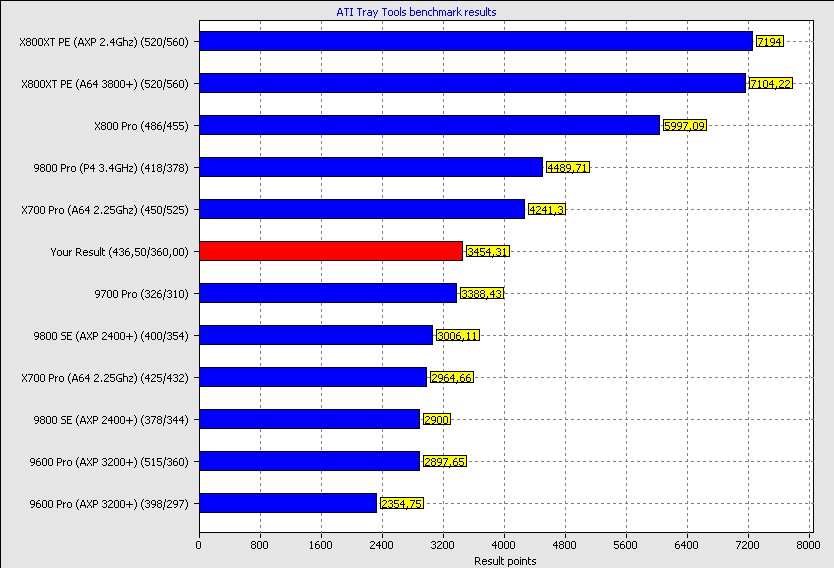The height and width of the screenshot is (568, 834).
Task: Click the 8000 axis tick label
Action: [808, 545]
